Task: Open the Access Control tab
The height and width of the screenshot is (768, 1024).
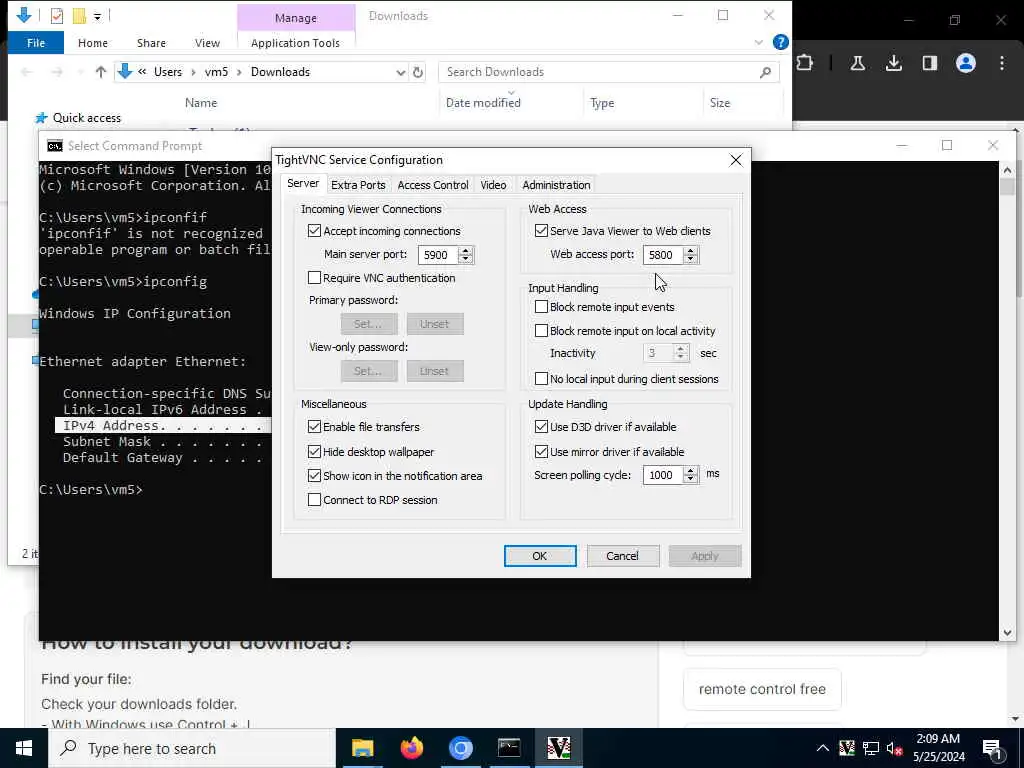Action: click(x=433, y=185)
